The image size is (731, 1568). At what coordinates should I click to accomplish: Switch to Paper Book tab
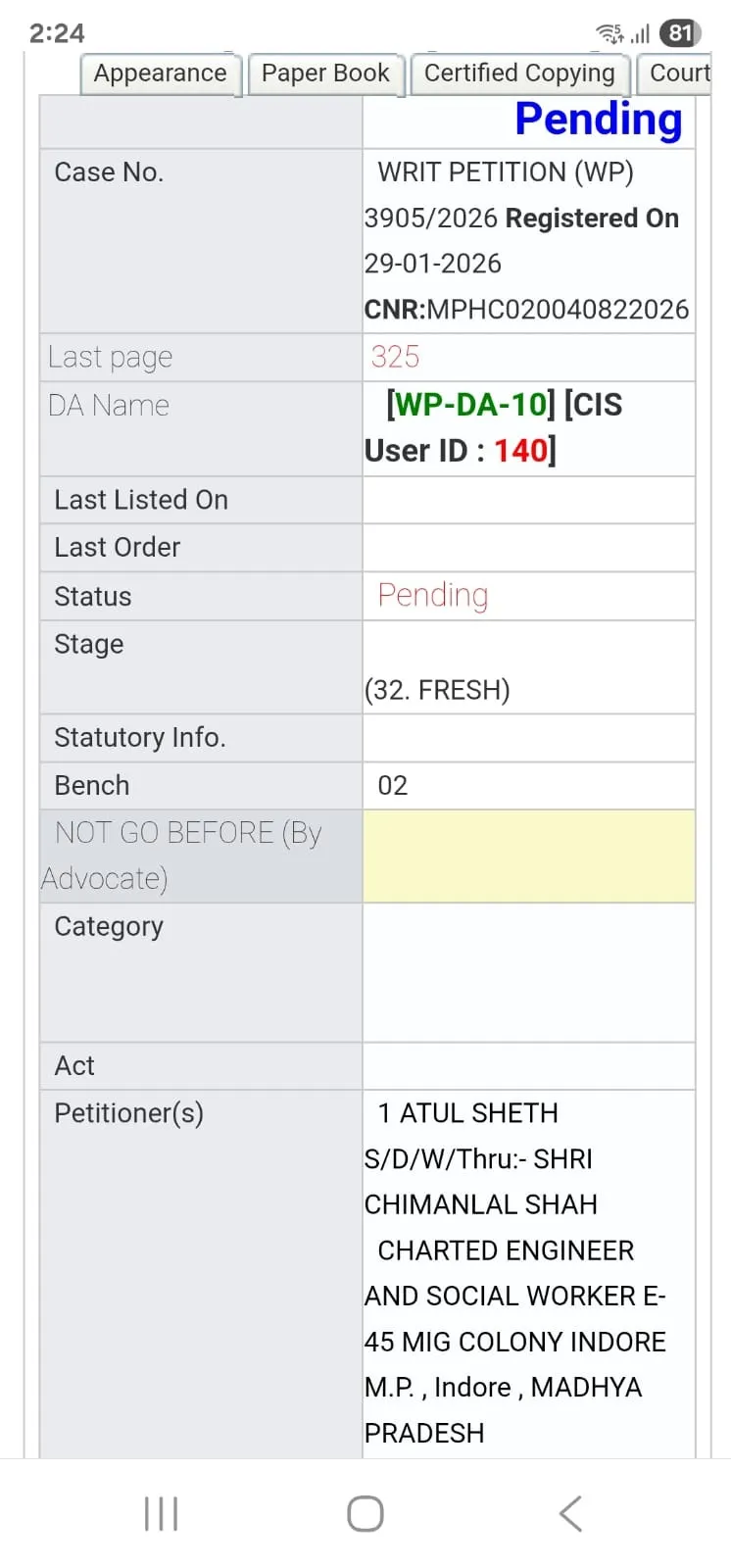pos(325,73)
